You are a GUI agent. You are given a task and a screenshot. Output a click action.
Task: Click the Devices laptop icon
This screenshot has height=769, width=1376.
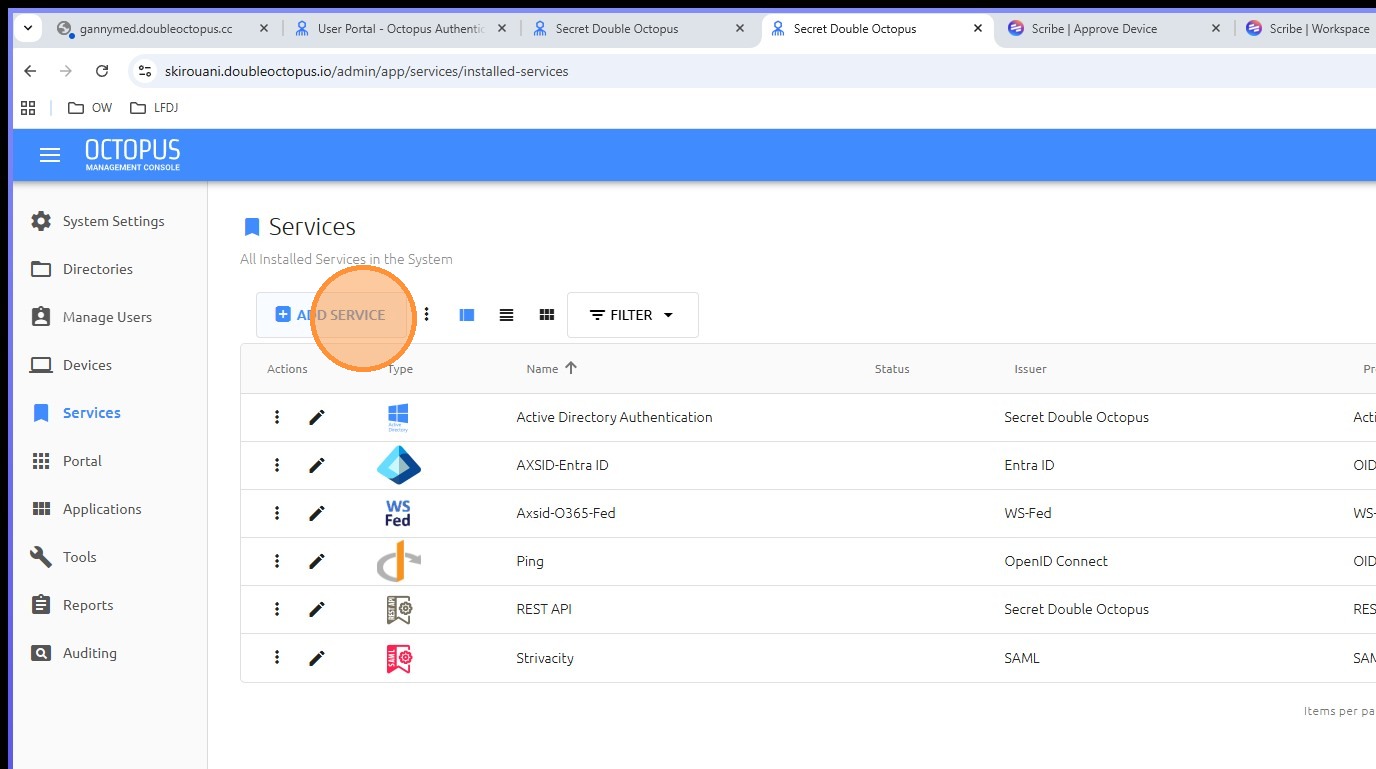click(x=41, y=365)
